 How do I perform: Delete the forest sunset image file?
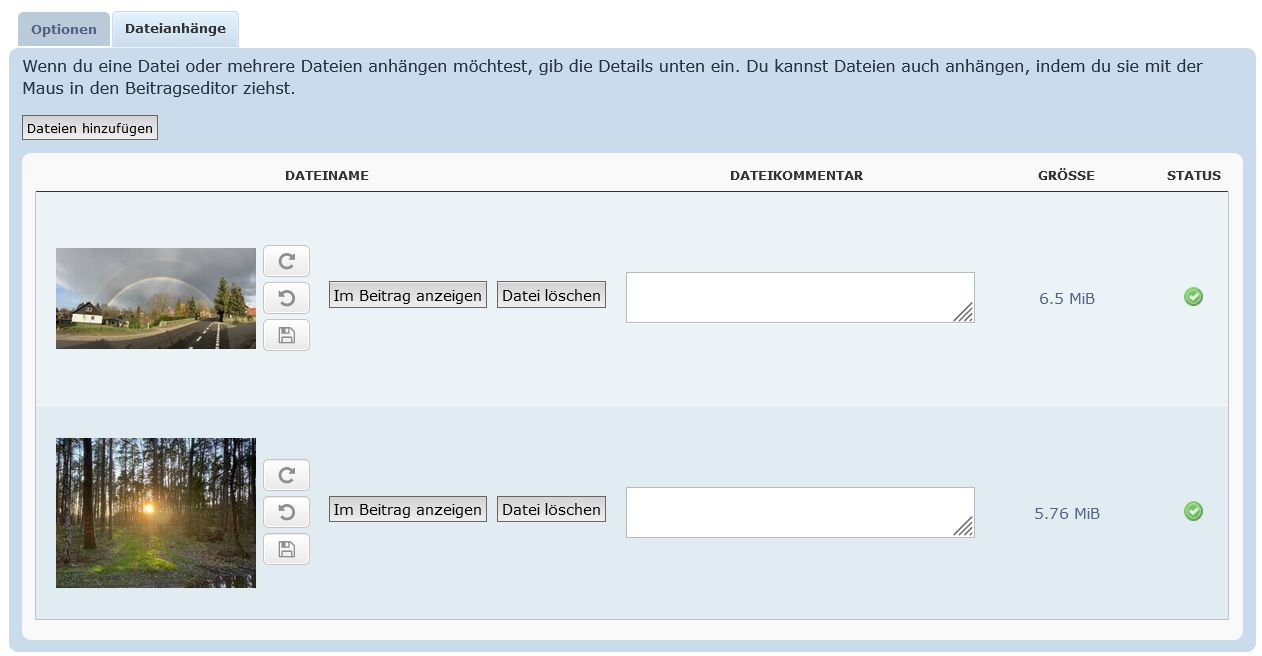point(551,509)
